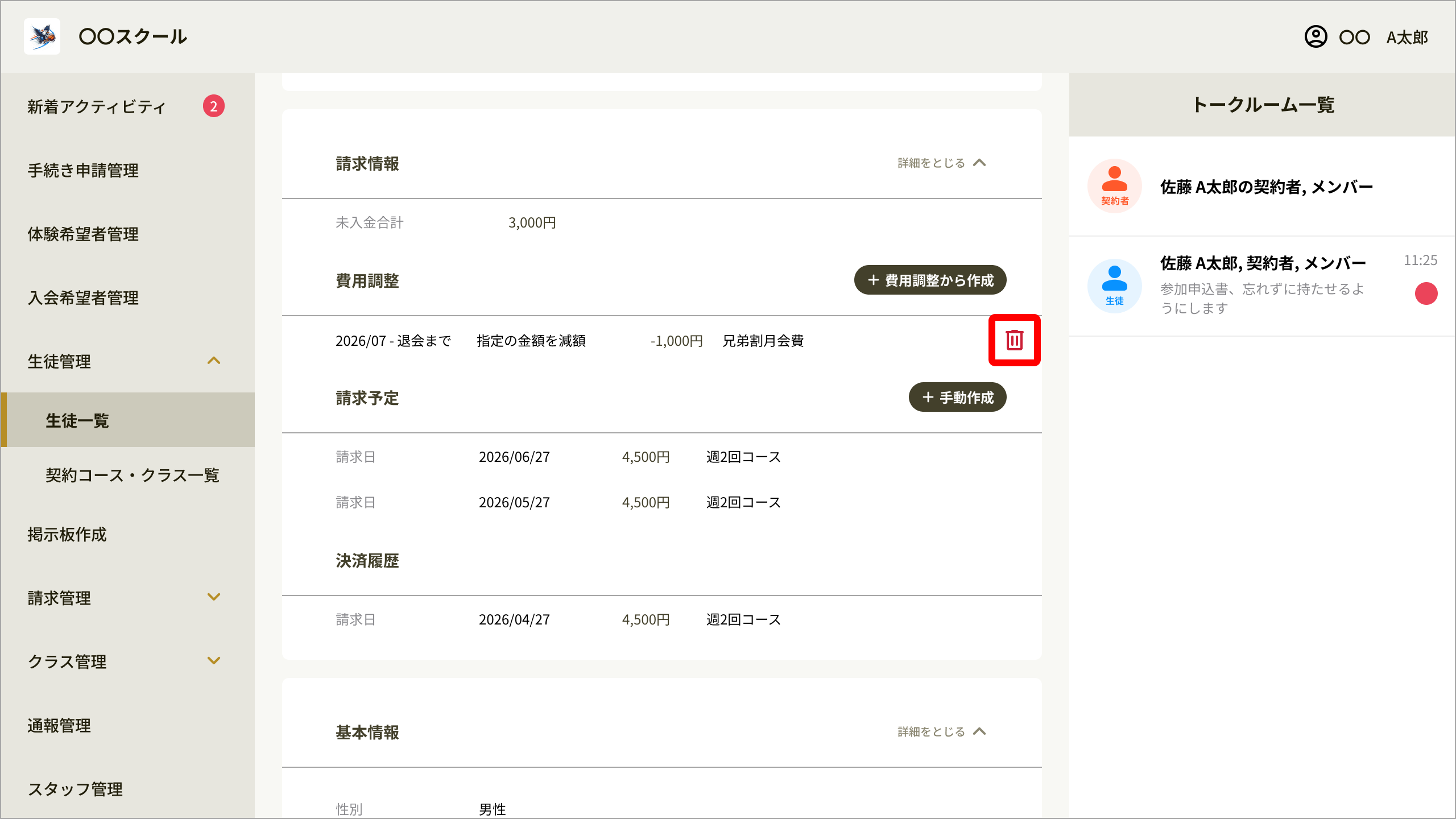Delete the 兄弟割月会費 cost adjustment via trash icon
This screenshot has height=819, width=1456.
(1014, 340)
